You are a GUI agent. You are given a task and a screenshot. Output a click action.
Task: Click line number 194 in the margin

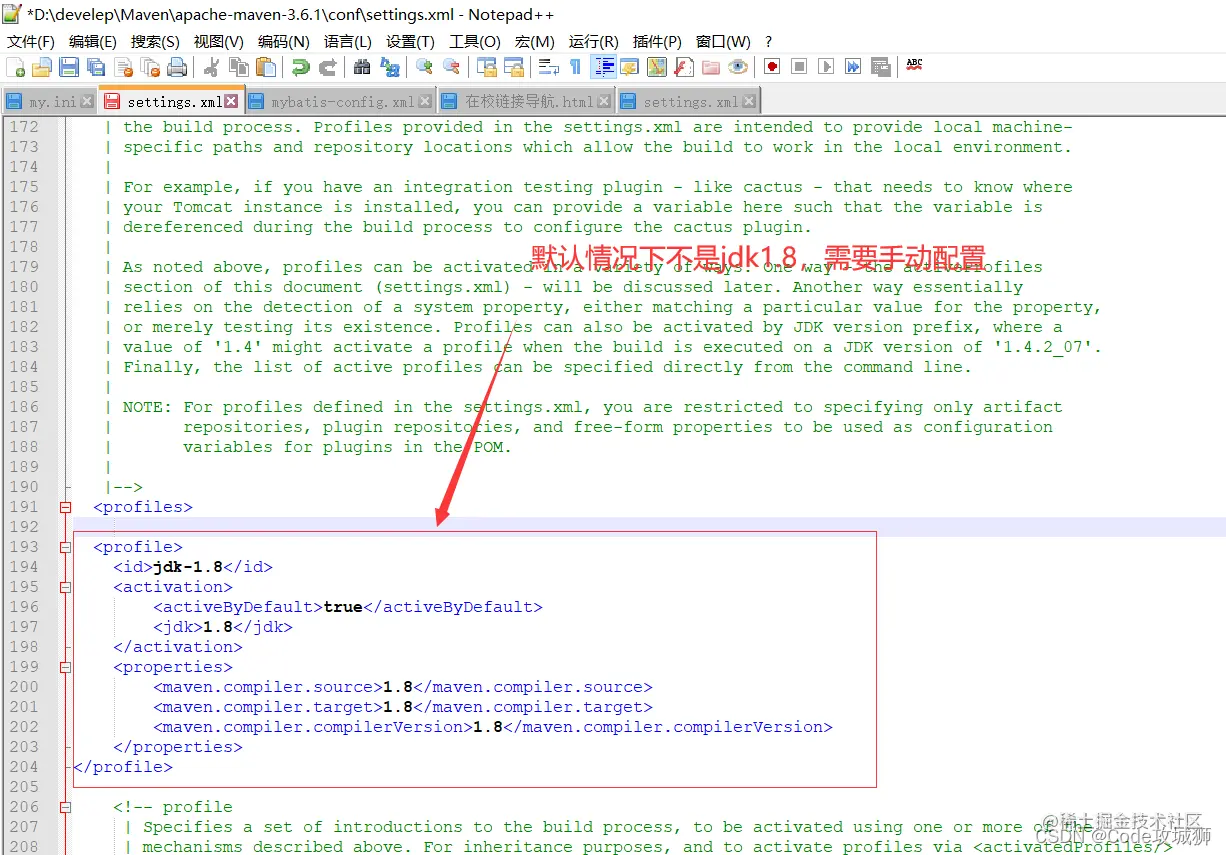tap(24, 567)
